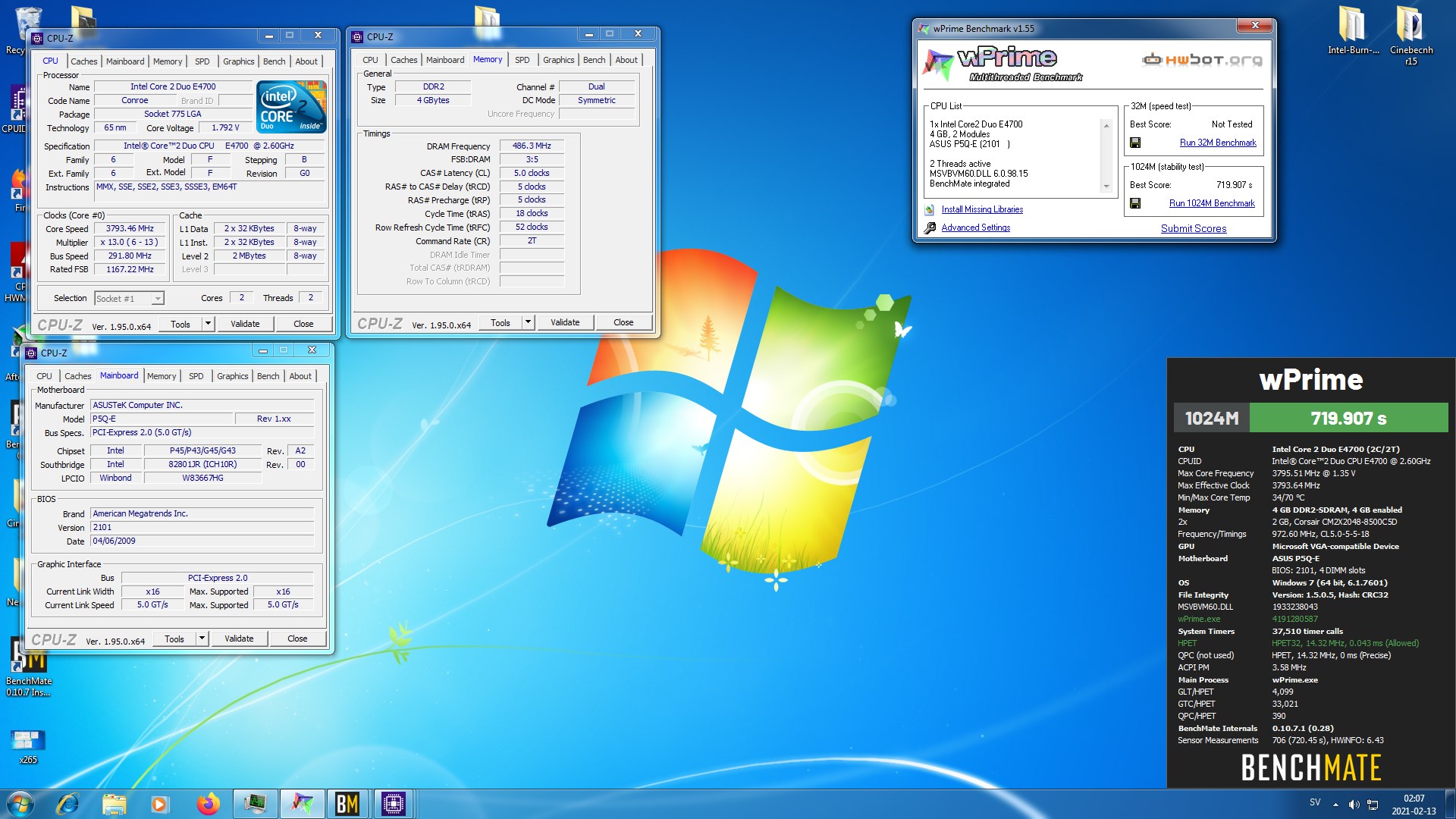The width and height of the screenshot is (1456, 819).
Task: Switch to Caches tab in top-left CPU-Z
Action: (83, 61)
